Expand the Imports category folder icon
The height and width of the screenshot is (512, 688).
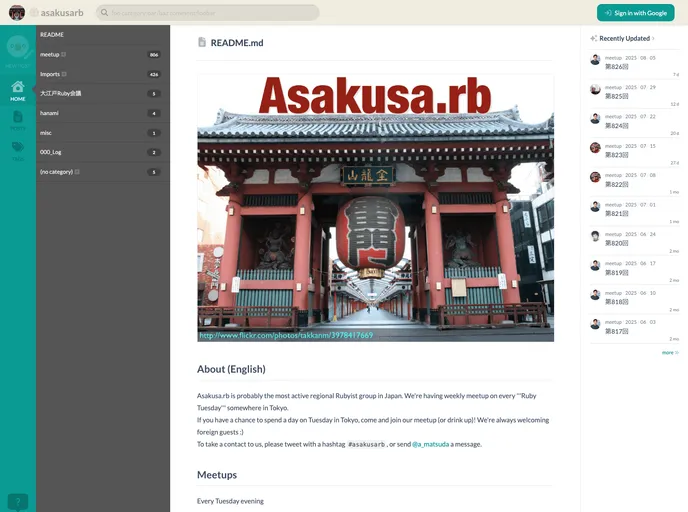[x=64, y=74]
